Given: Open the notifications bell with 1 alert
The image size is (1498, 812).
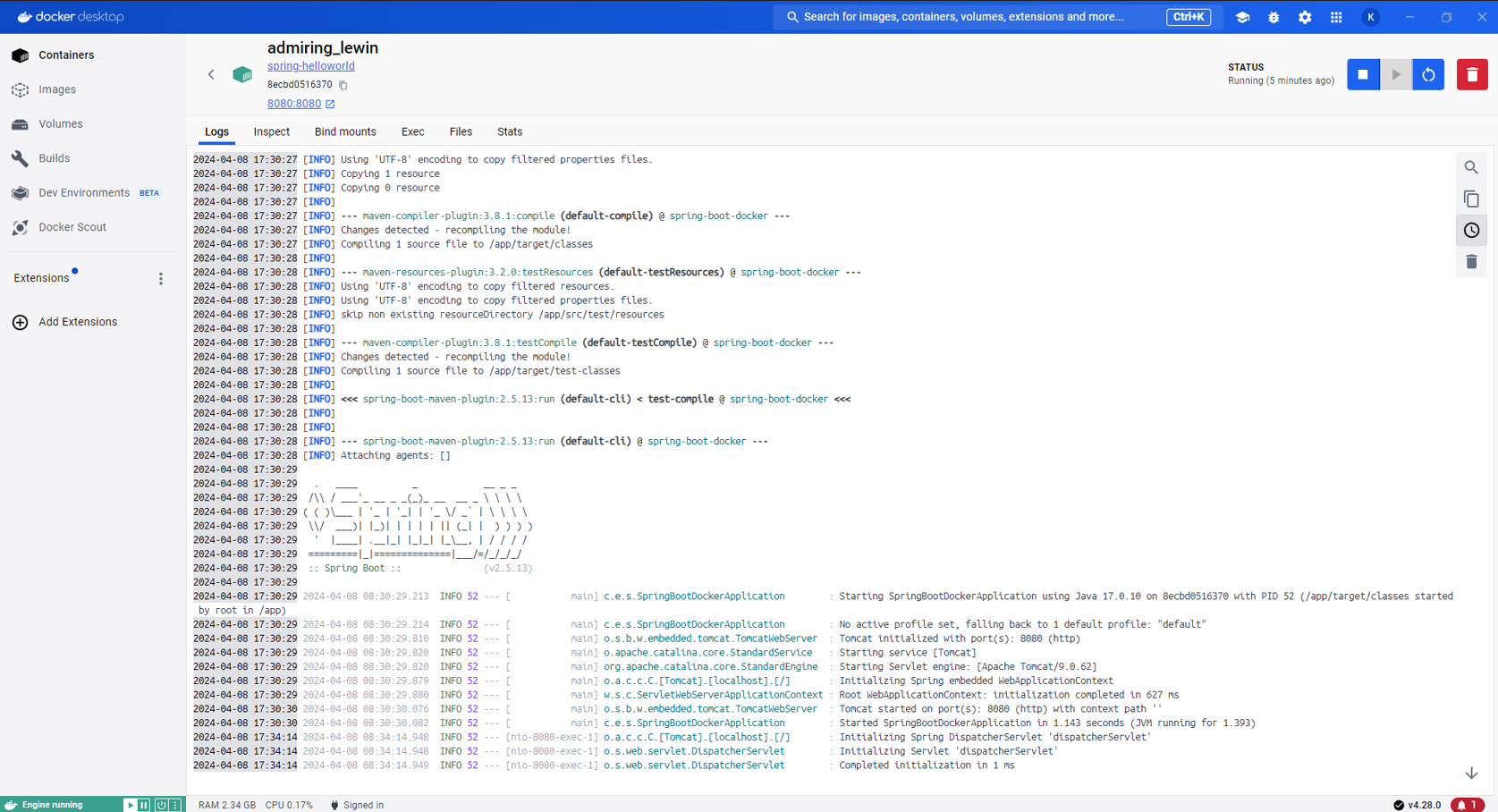Looking at the screenshot, I should 1468,805.
